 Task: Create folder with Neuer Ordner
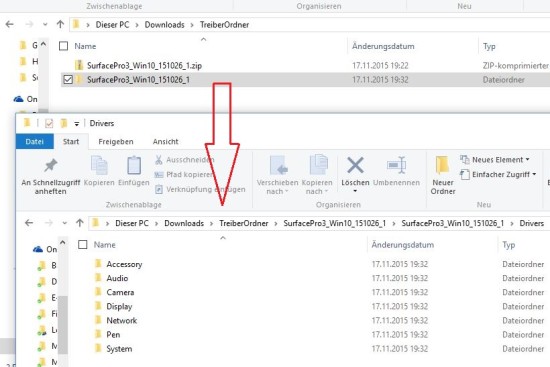[x=443, y=175]
